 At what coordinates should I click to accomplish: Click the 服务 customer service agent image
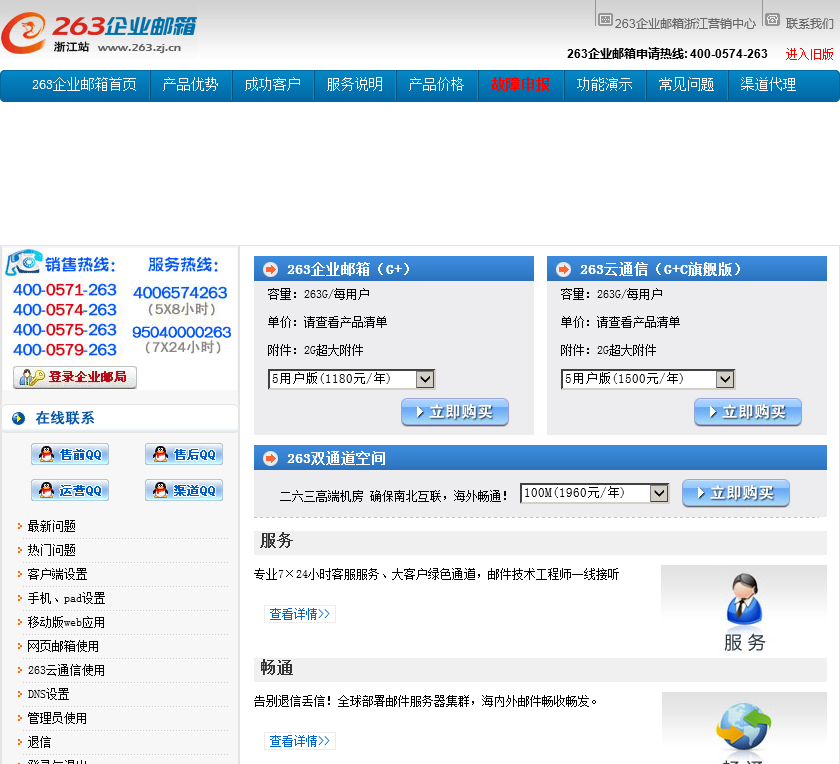(x=744, y=611)
